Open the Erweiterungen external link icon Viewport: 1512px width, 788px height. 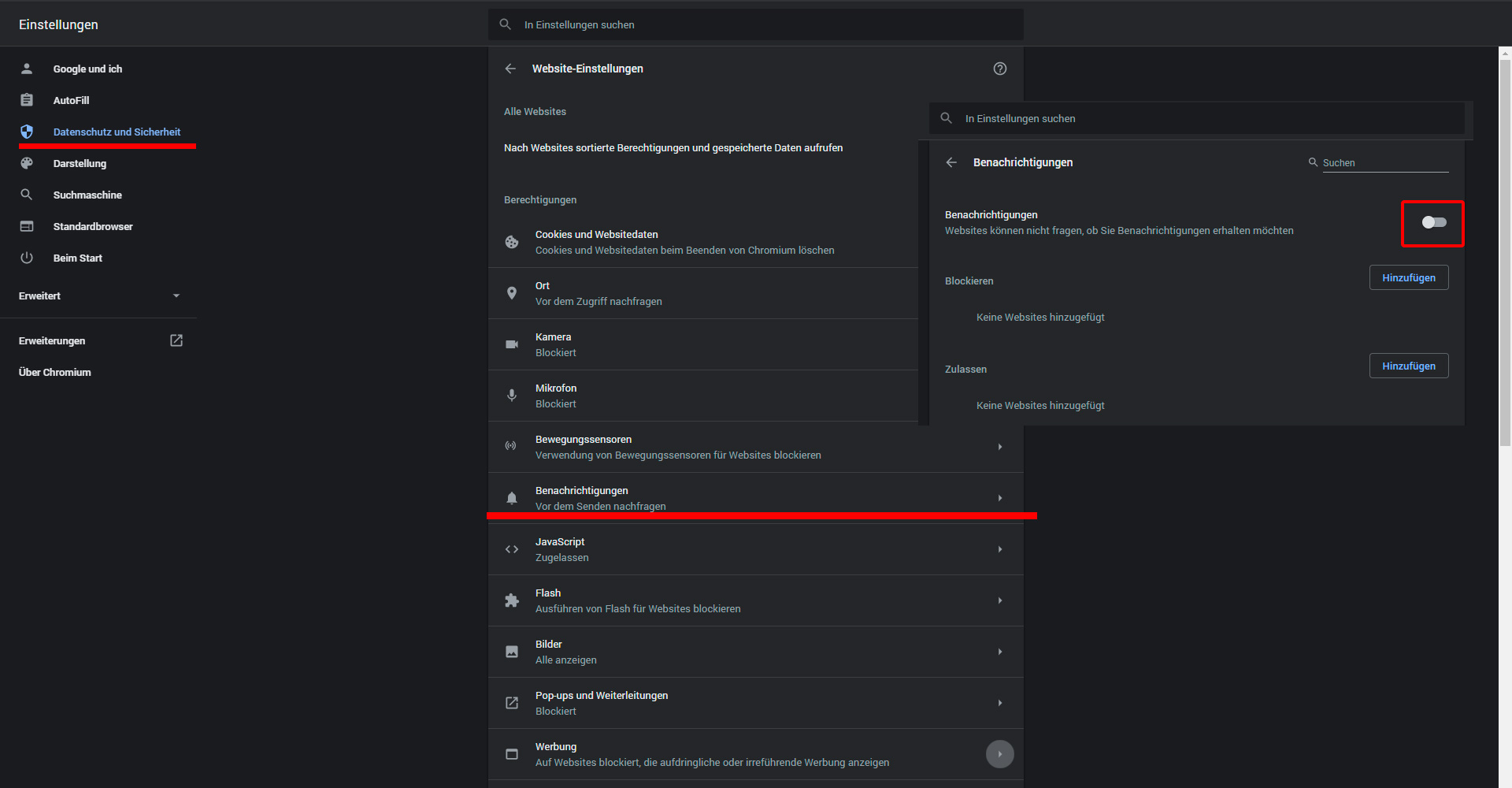pos(176,340)
